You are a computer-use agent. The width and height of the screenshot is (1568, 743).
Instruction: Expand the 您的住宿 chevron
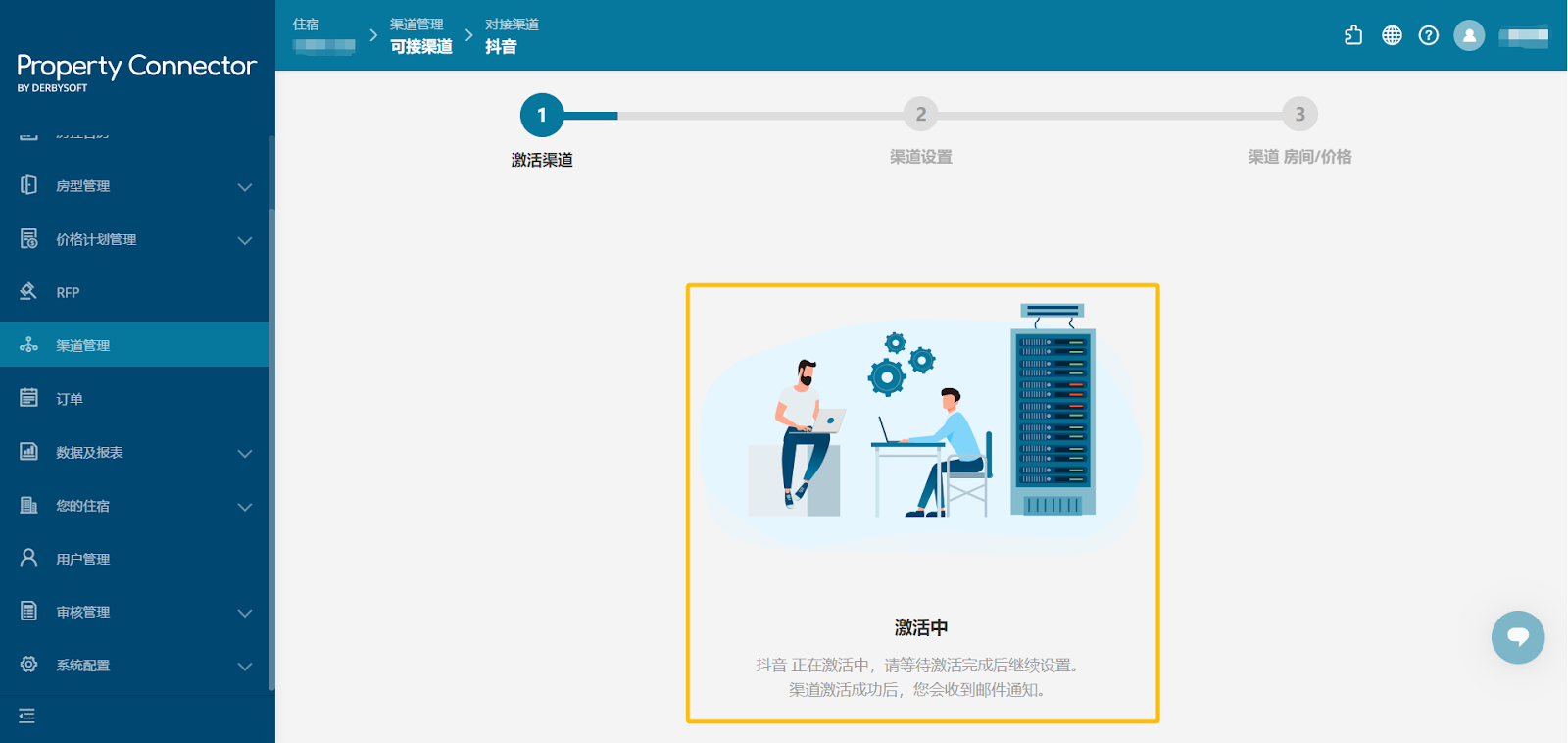(x=245, y=507)
